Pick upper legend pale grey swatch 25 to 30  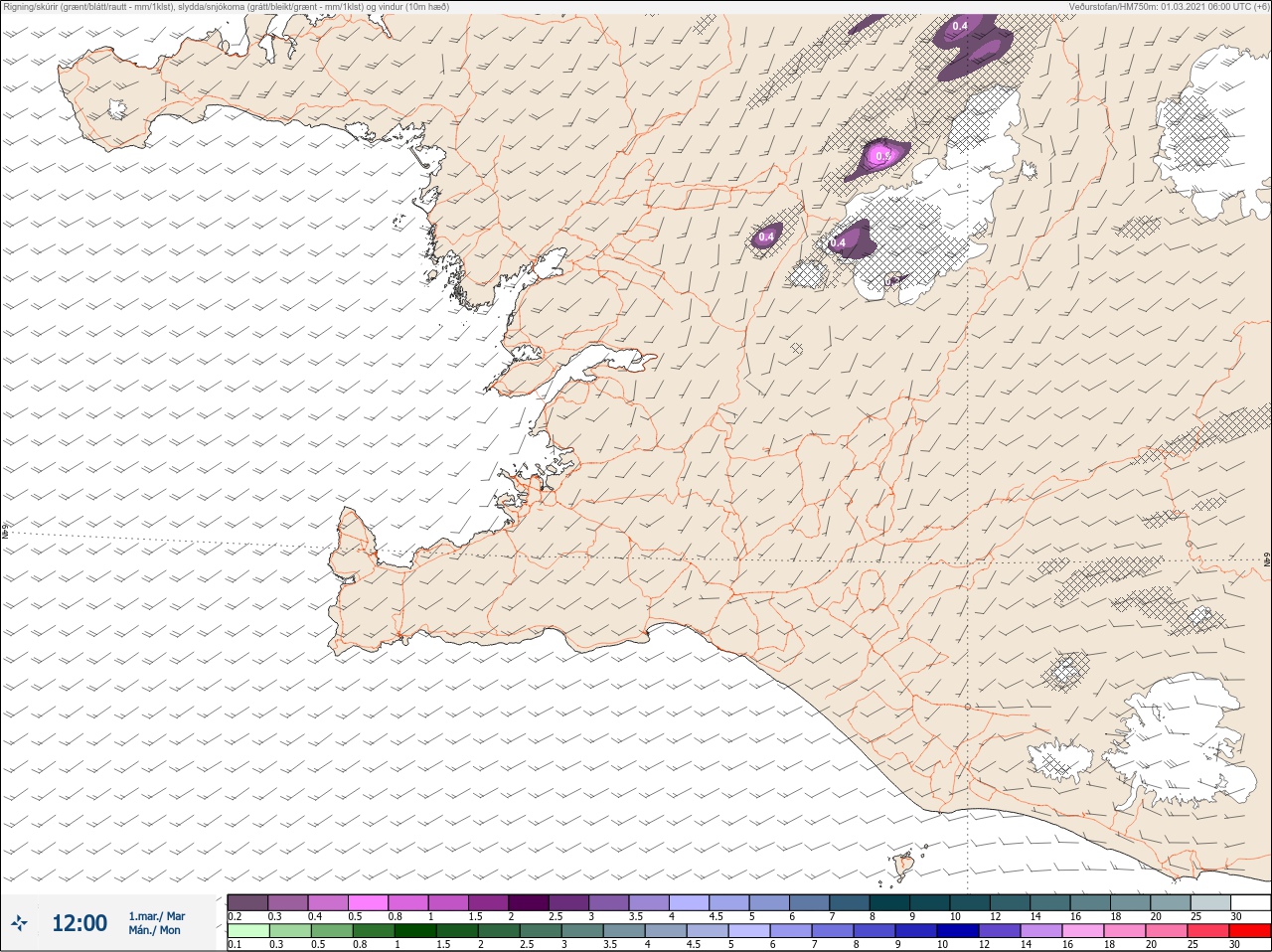point(1210,902)
